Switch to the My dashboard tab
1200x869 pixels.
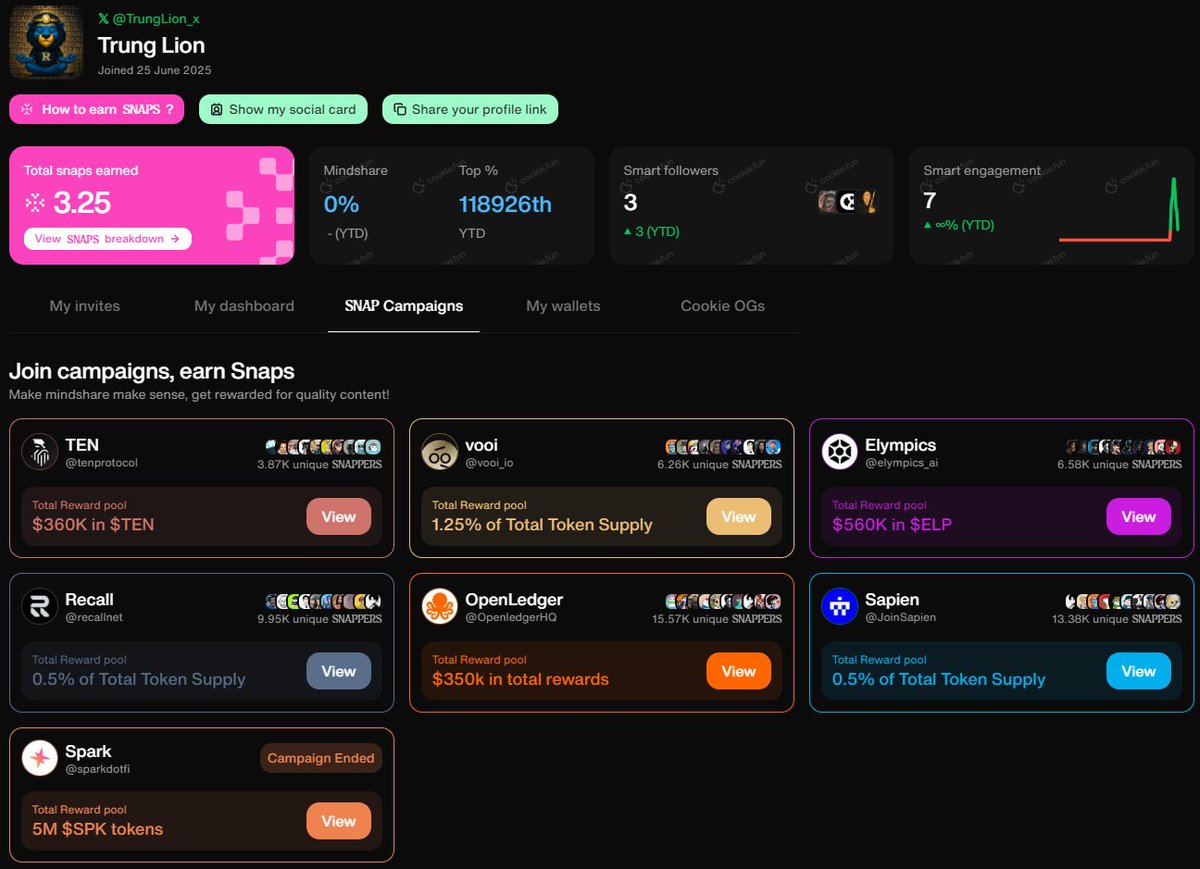coord(244,306)
